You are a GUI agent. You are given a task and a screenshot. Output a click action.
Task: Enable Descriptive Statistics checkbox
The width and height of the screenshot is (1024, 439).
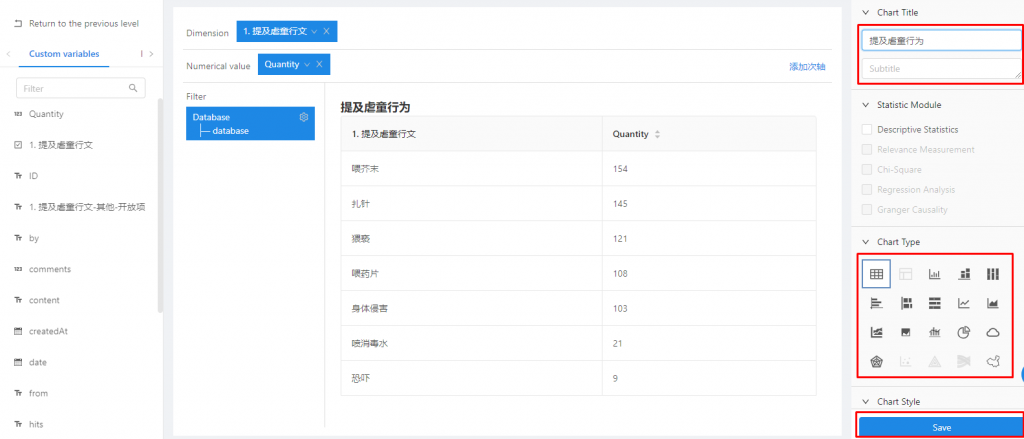pyautogui.click(x=867, y=129)
